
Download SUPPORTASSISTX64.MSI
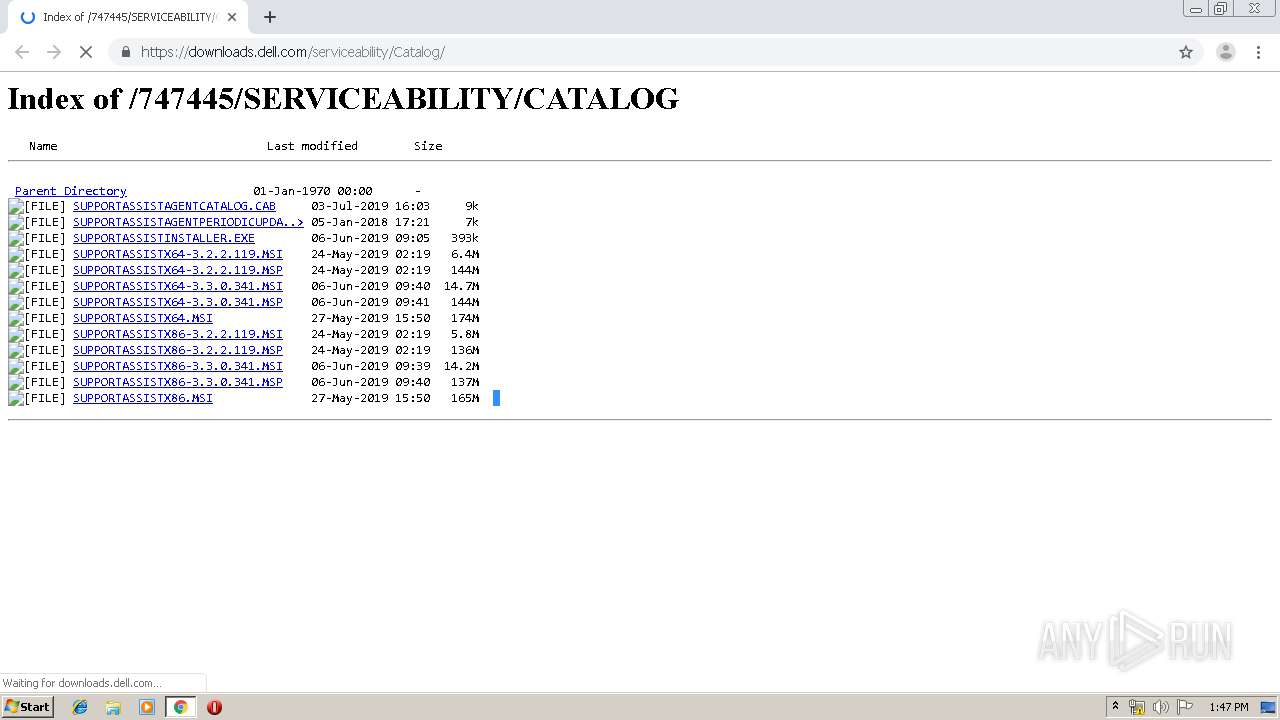click(x=143, y=319)
